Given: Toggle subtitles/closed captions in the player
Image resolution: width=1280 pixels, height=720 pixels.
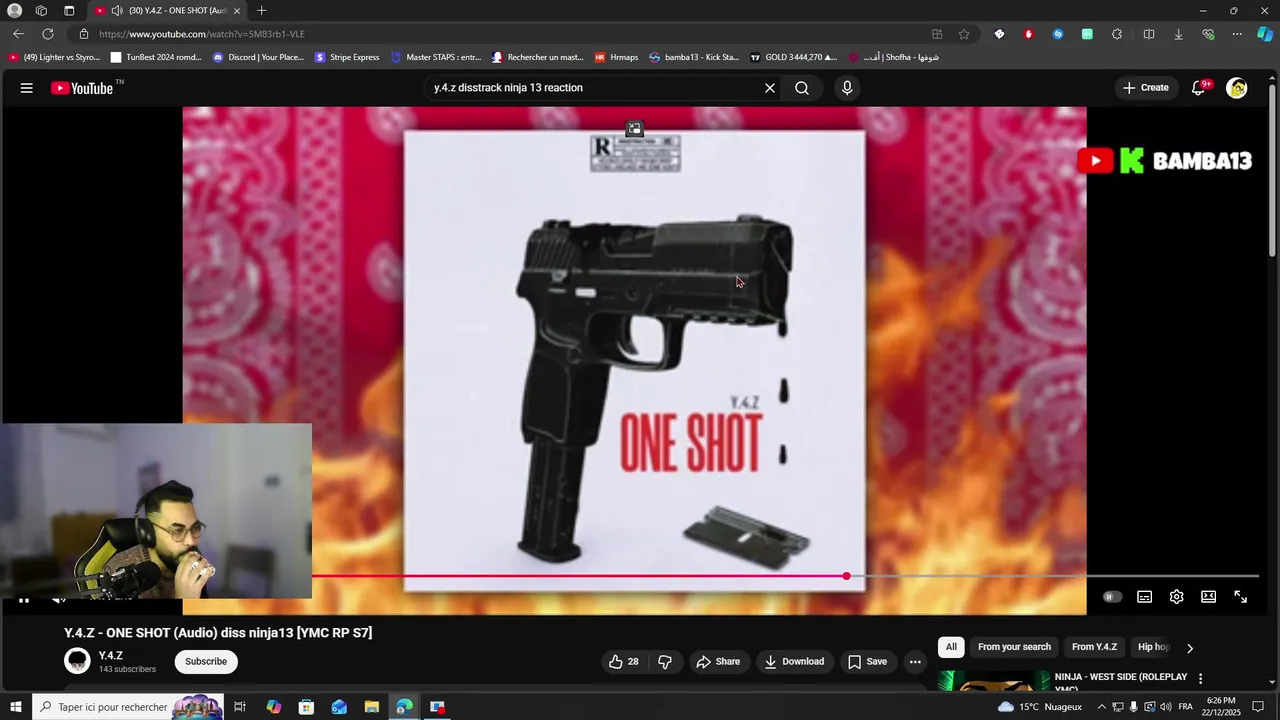Looking at the screenshot, I should 1144,597.
